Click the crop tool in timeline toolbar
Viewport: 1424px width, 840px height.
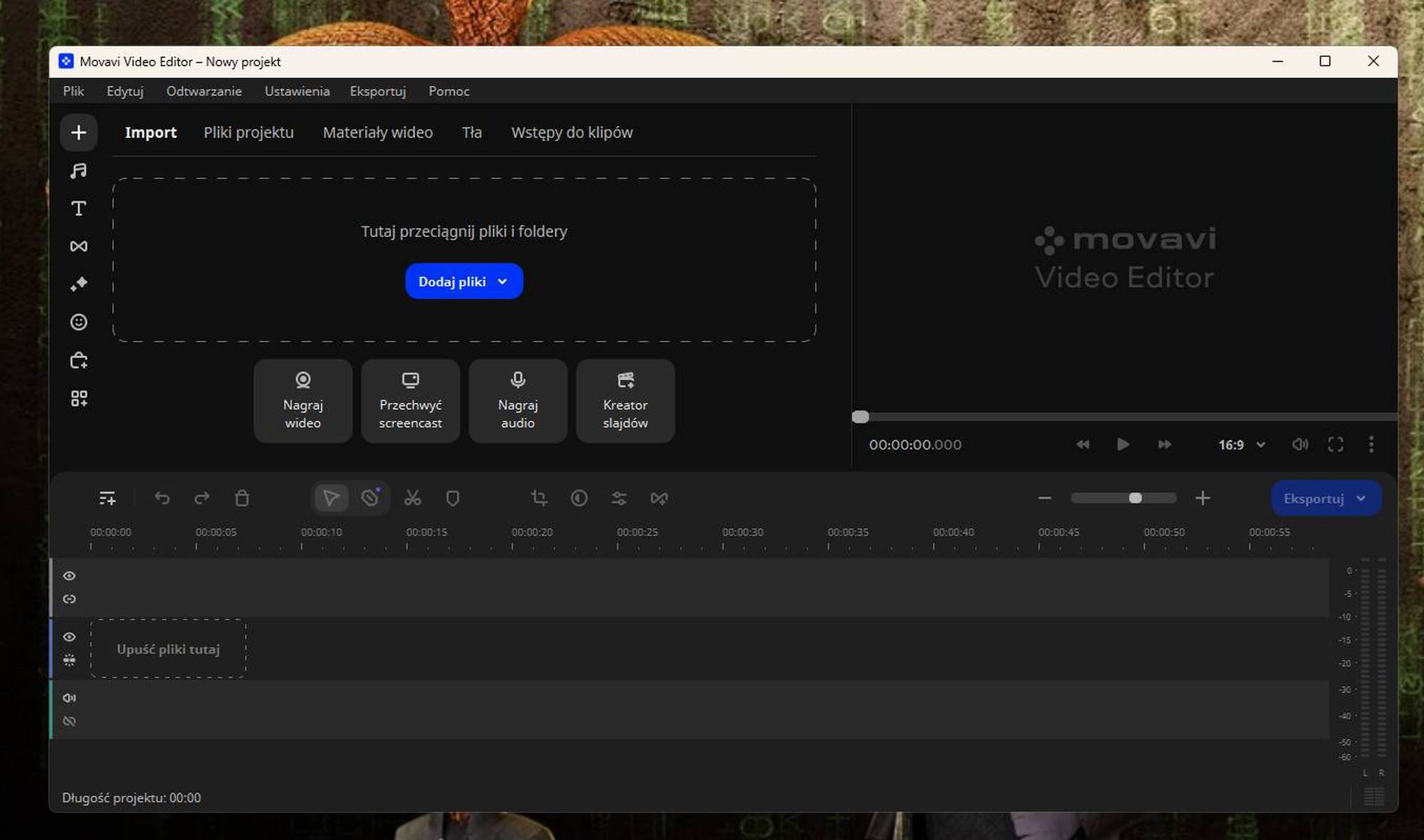click(539, 498)
